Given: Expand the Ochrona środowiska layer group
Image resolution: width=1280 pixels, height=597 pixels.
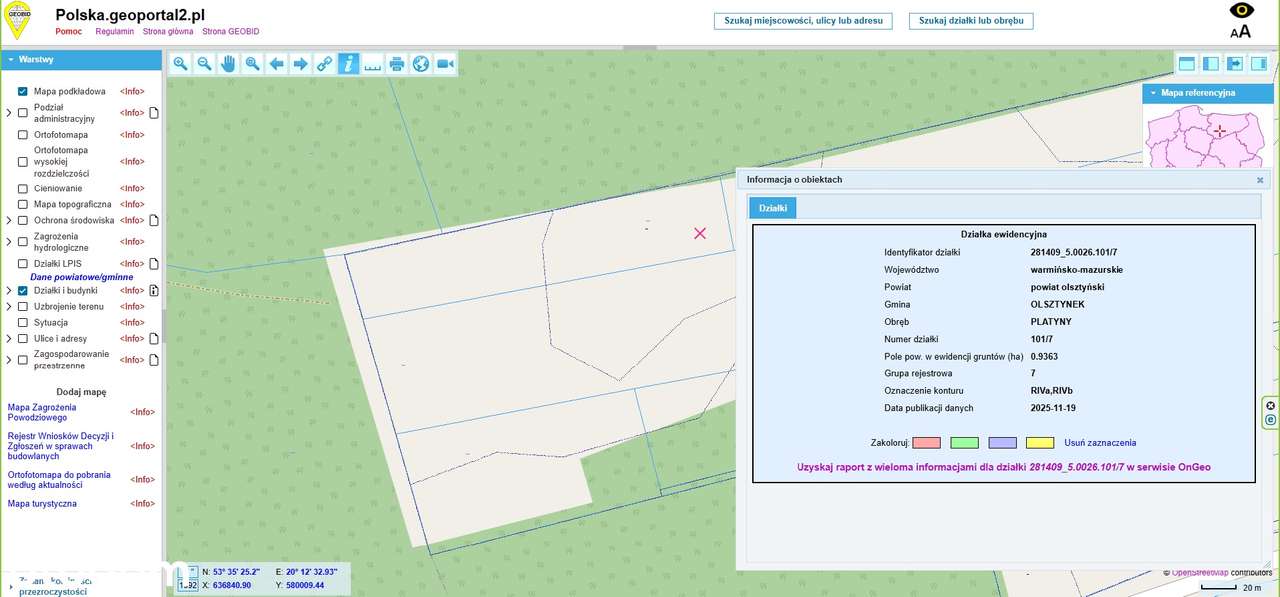Looking at the screenshot, I should [x=9, y=220].
